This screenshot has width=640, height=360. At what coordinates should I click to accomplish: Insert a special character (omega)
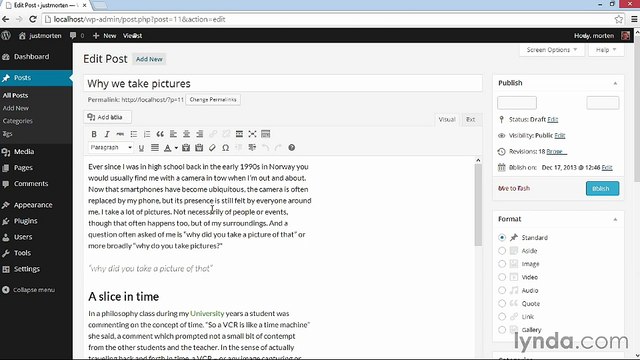point(225,148)
